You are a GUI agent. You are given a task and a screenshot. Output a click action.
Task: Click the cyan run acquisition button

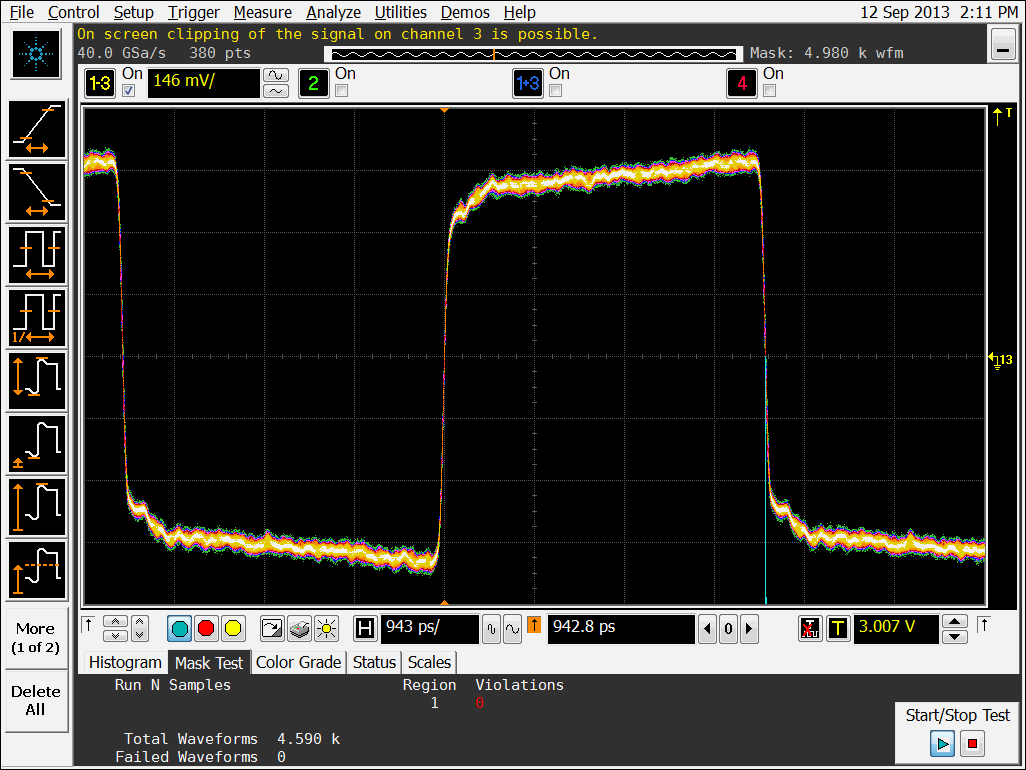[x=180, y=629]
